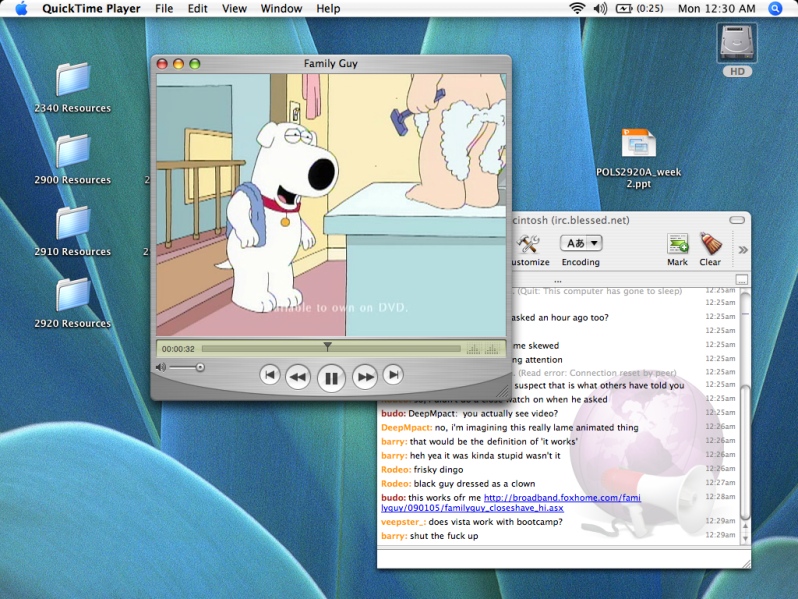Screen dimensions: 798x599
Task: Open Spotlight search icon
Action: click(775, 9)
